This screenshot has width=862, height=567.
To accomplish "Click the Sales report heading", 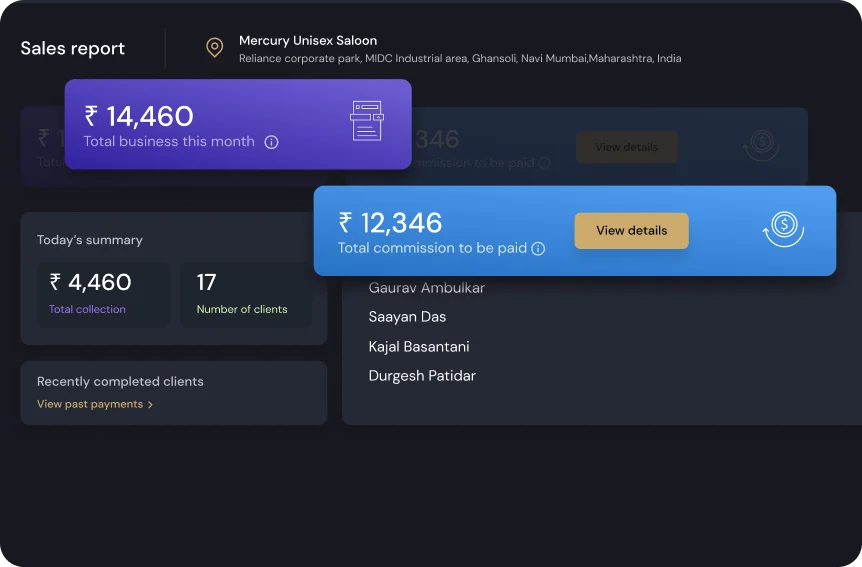I will click(73, 48).
